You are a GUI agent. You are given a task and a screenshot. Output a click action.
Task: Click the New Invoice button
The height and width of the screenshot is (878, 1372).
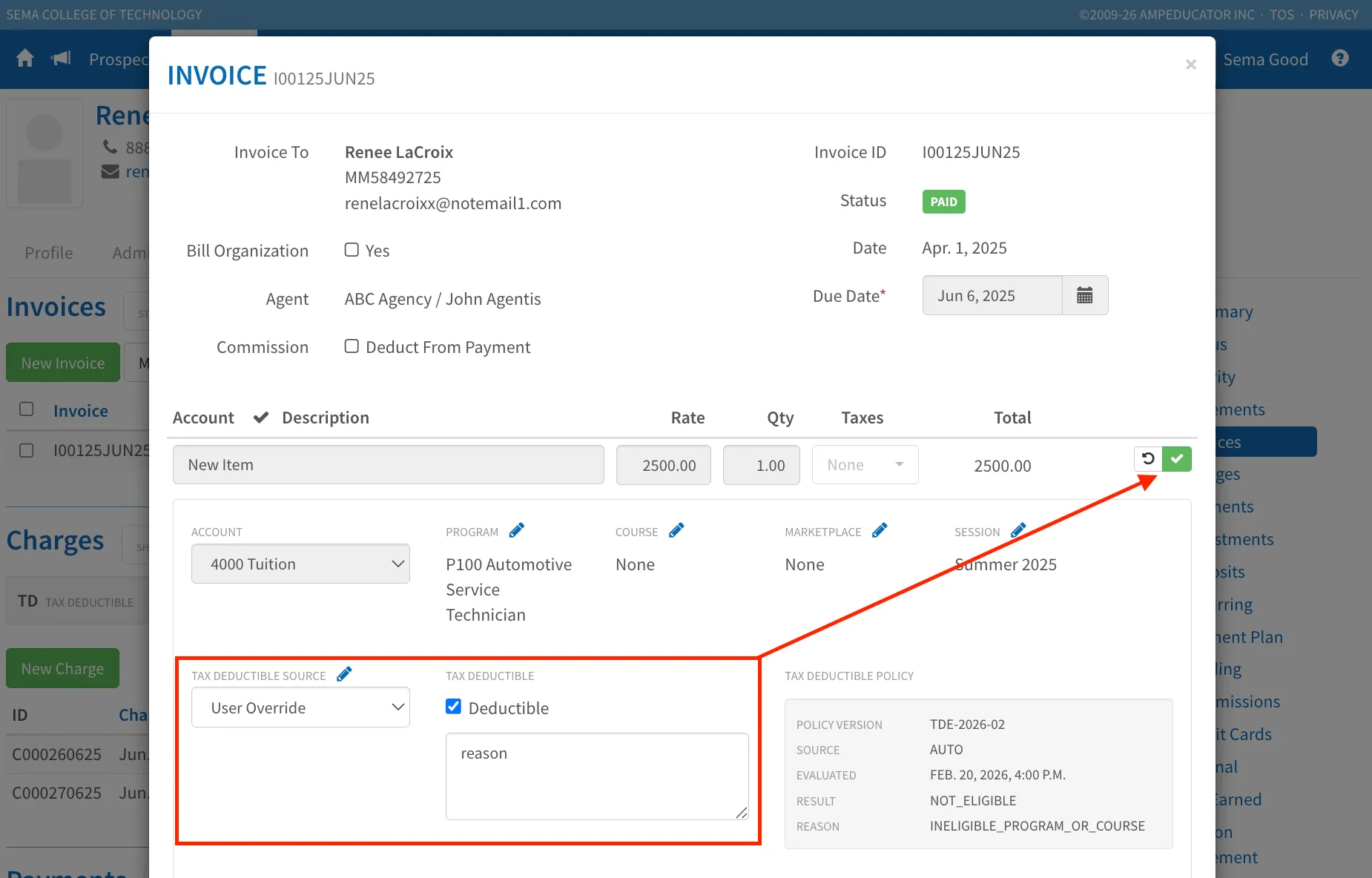click(63, 363)
